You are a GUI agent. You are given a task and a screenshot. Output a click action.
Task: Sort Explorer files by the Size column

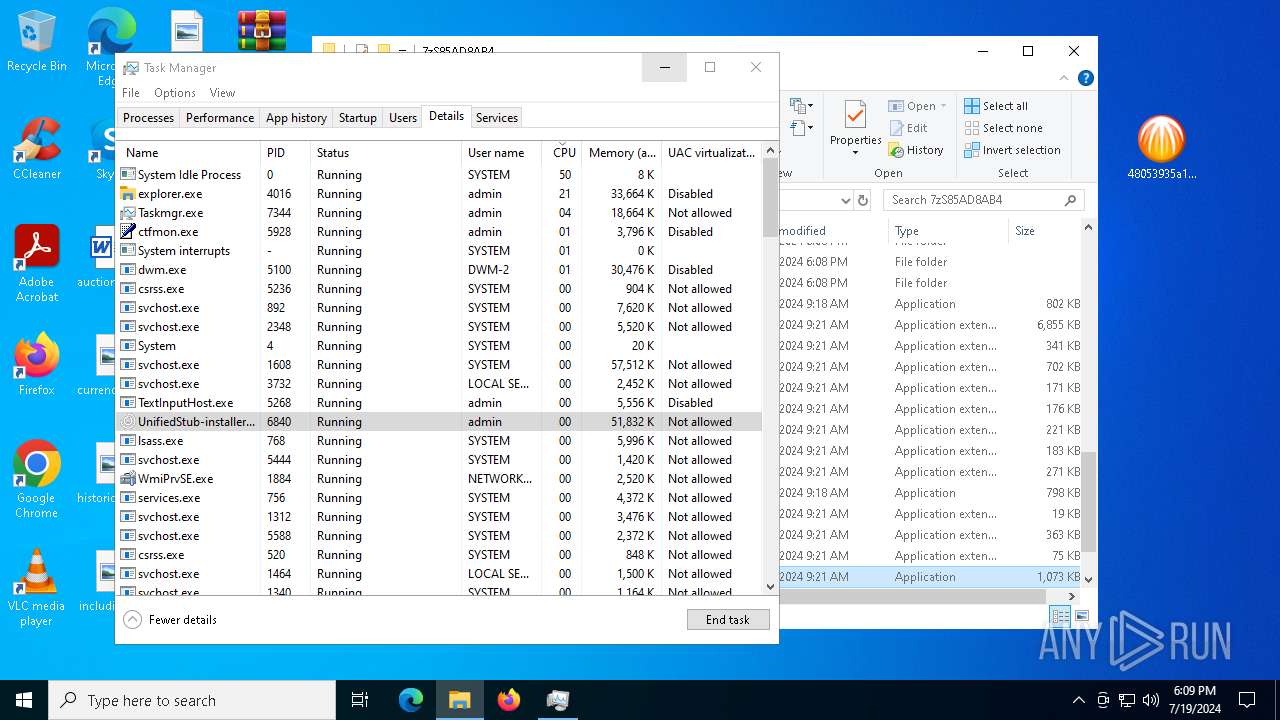[x=1046, y=231]
